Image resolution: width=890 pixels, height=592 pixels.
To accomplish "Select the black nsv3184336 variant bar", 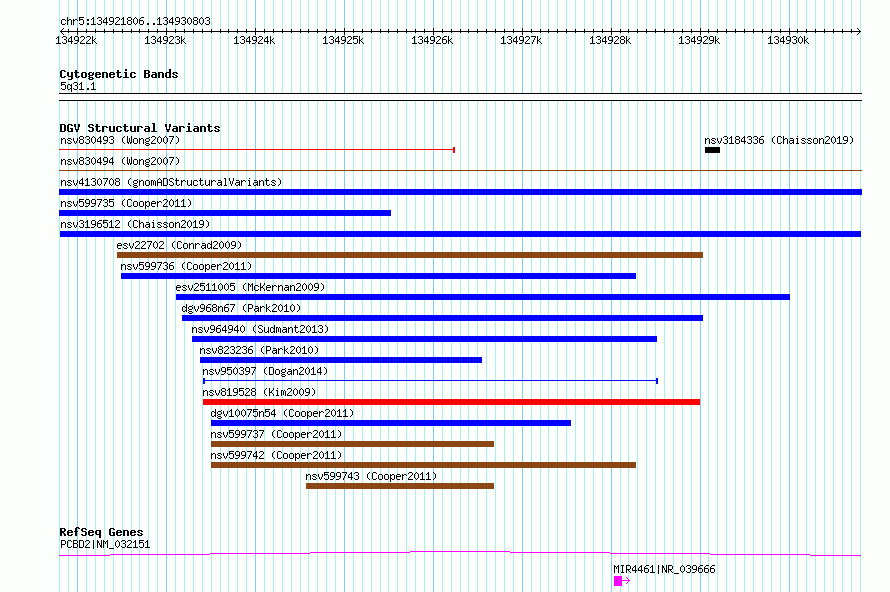I will click(712, 150).
